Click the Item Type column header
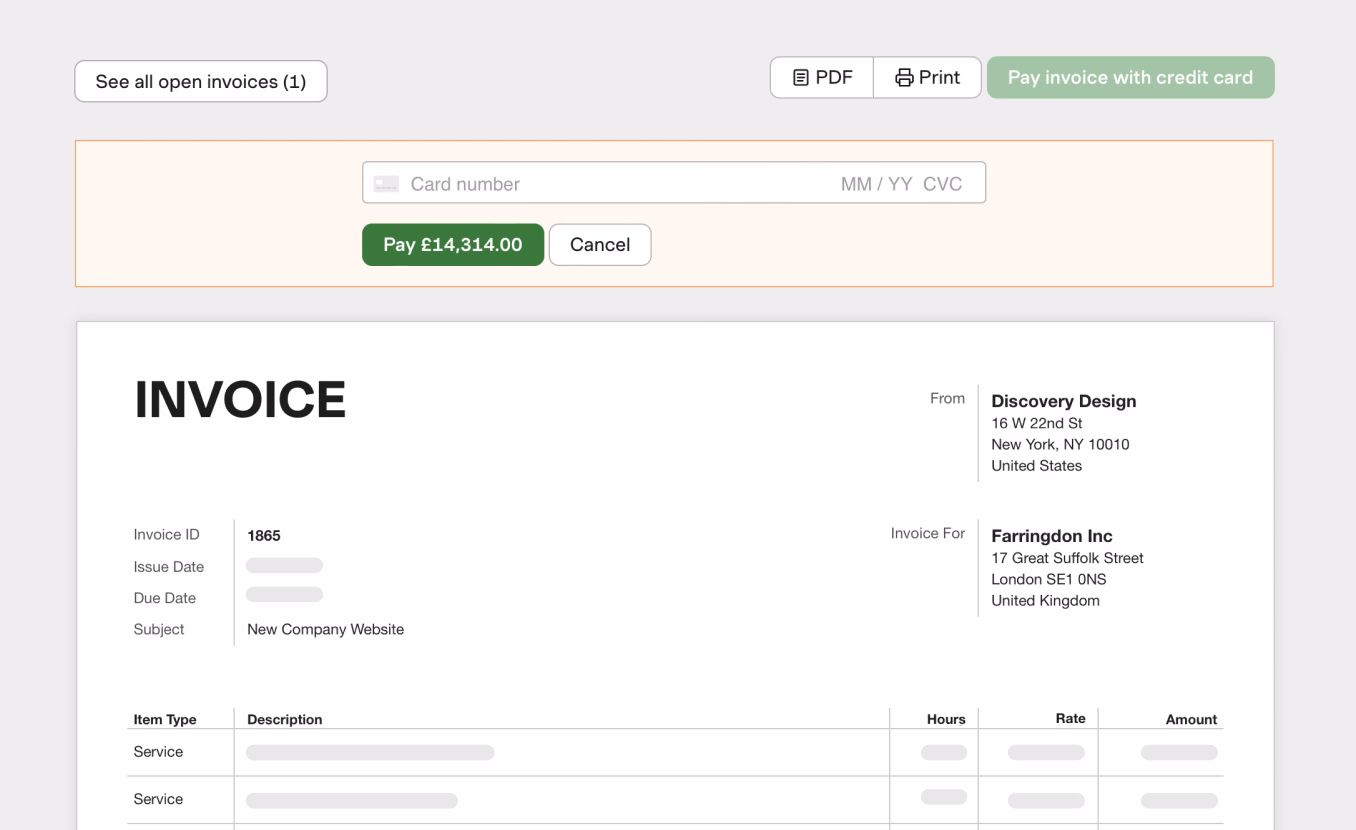 (165, 719)
